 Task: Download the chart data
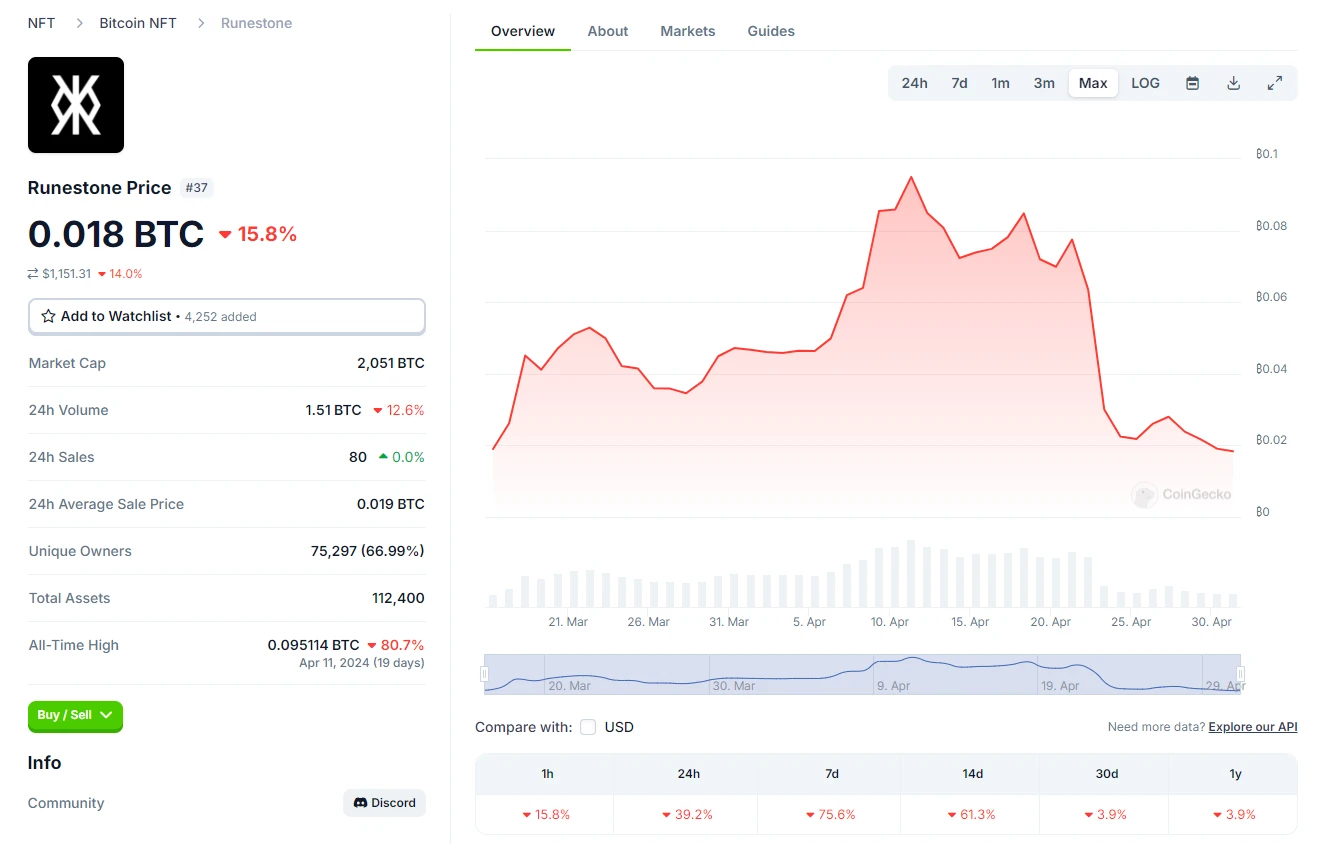1233,83
